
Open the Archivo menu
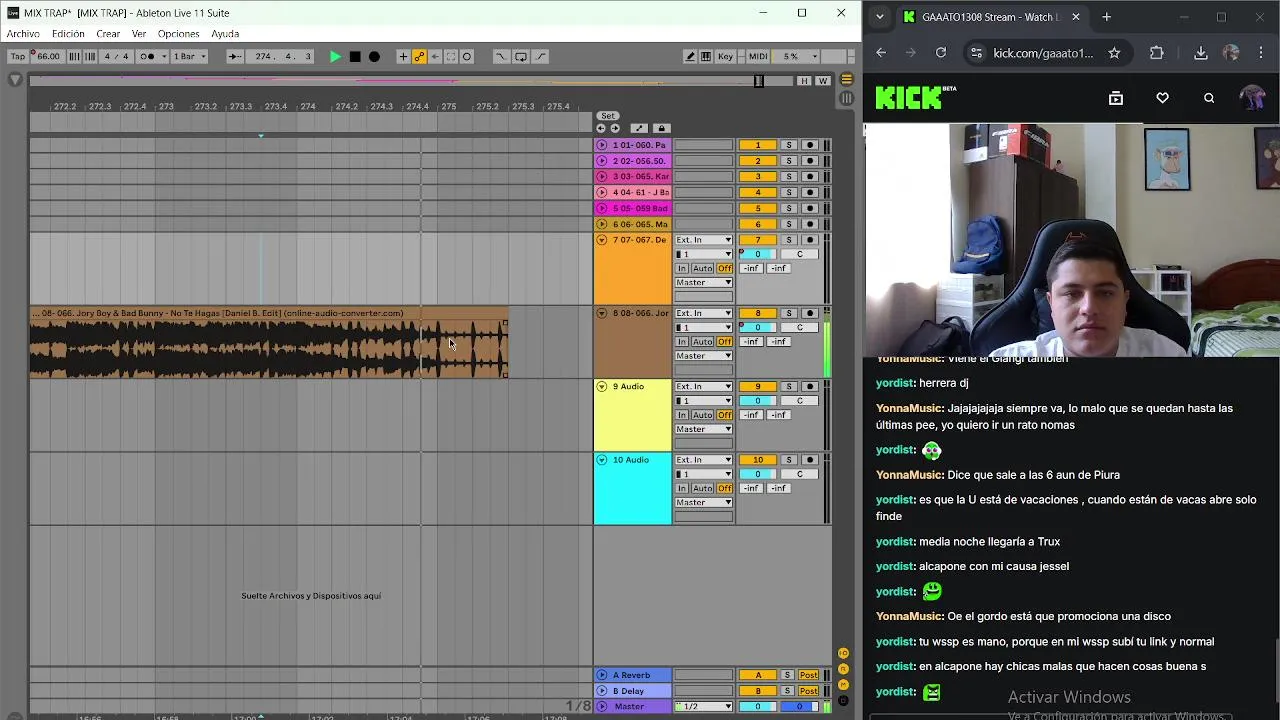(x=23, y=34)
